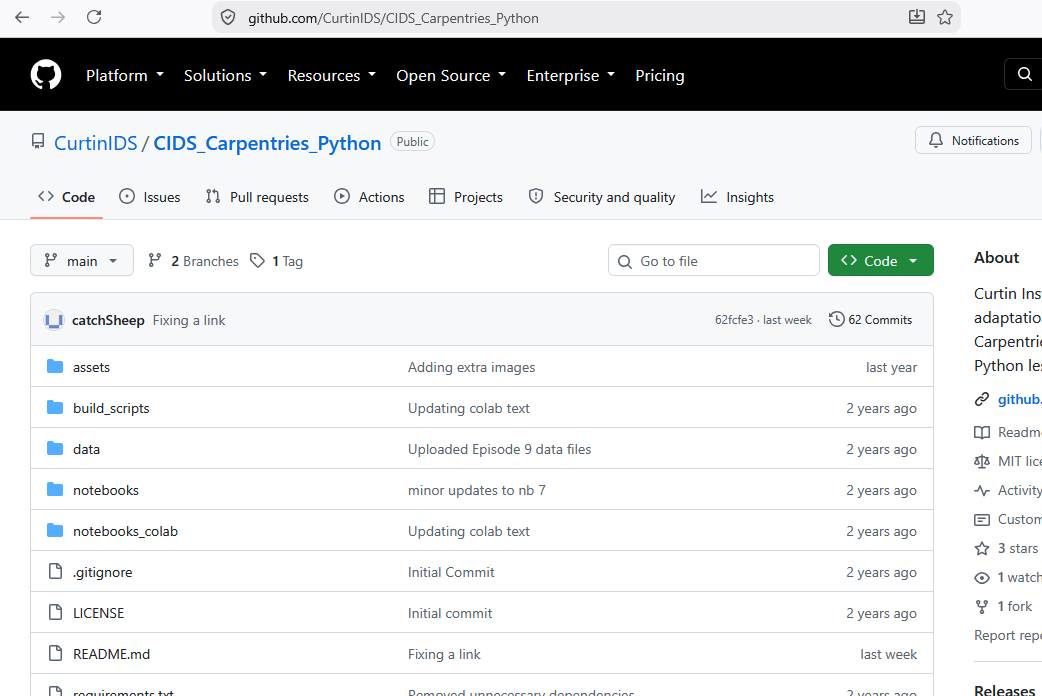Open the Insights tab
This screenshot has height=696, width=1042.
[x=738, y=197]
